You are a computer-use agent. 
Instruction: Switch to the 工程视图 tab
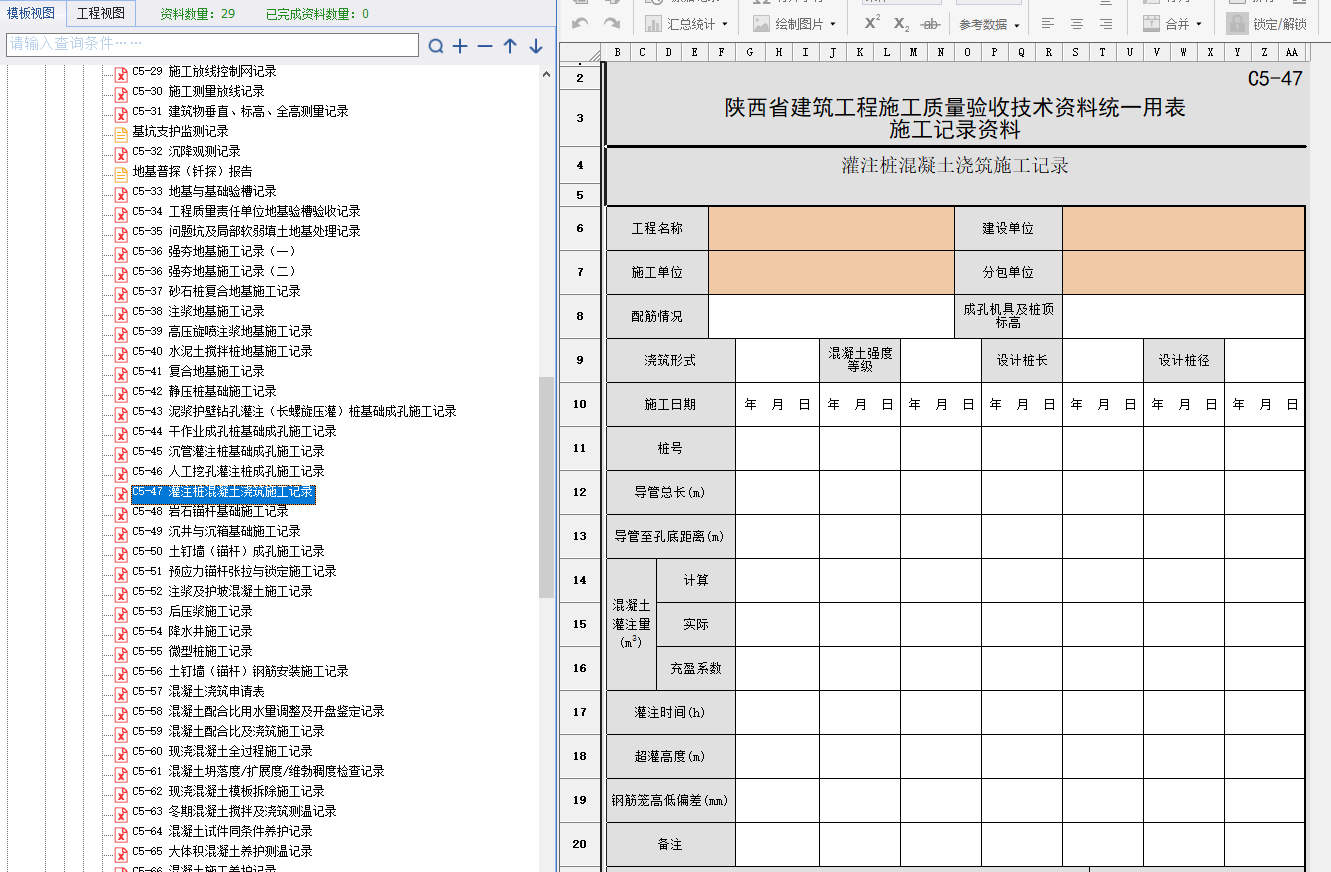(101, 13)
